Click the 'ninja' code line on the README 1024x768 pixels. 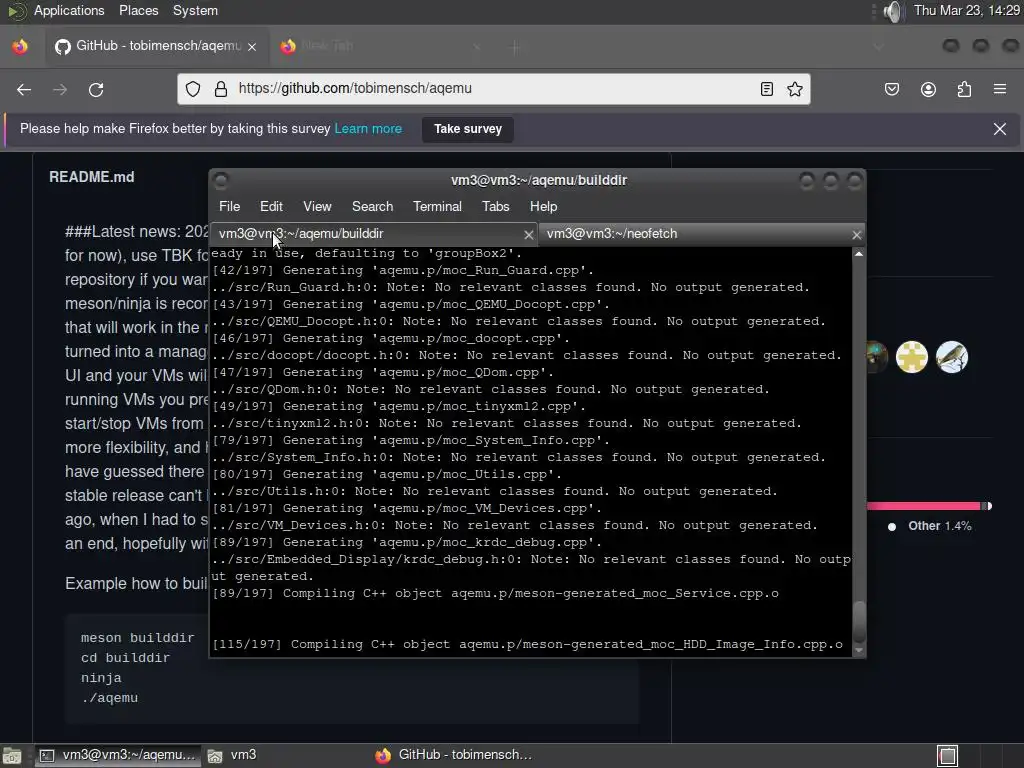point(101,678)
